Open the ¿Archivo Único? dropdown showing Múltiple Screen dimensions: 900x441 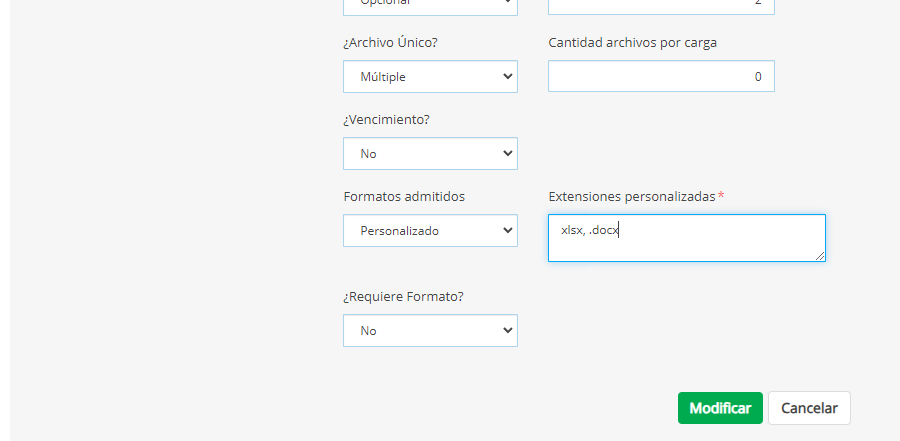430,77
